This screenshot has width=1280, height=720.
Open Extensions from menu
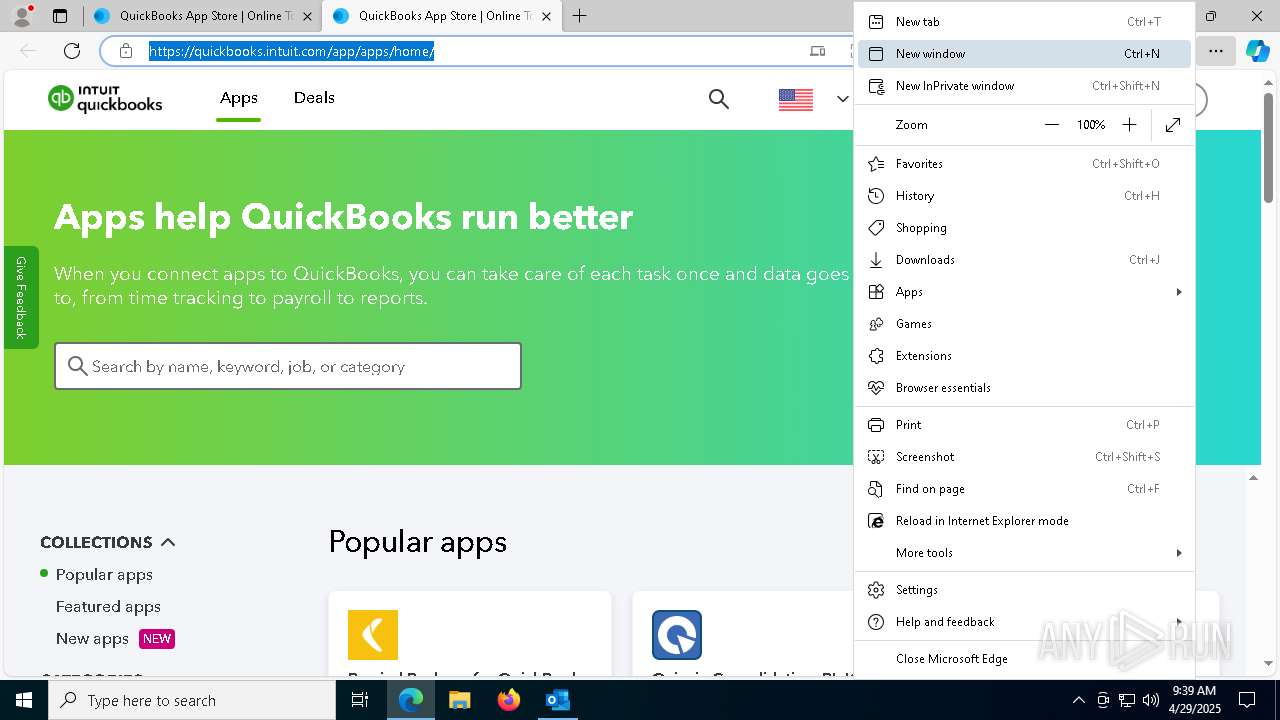pos(1024,356)
